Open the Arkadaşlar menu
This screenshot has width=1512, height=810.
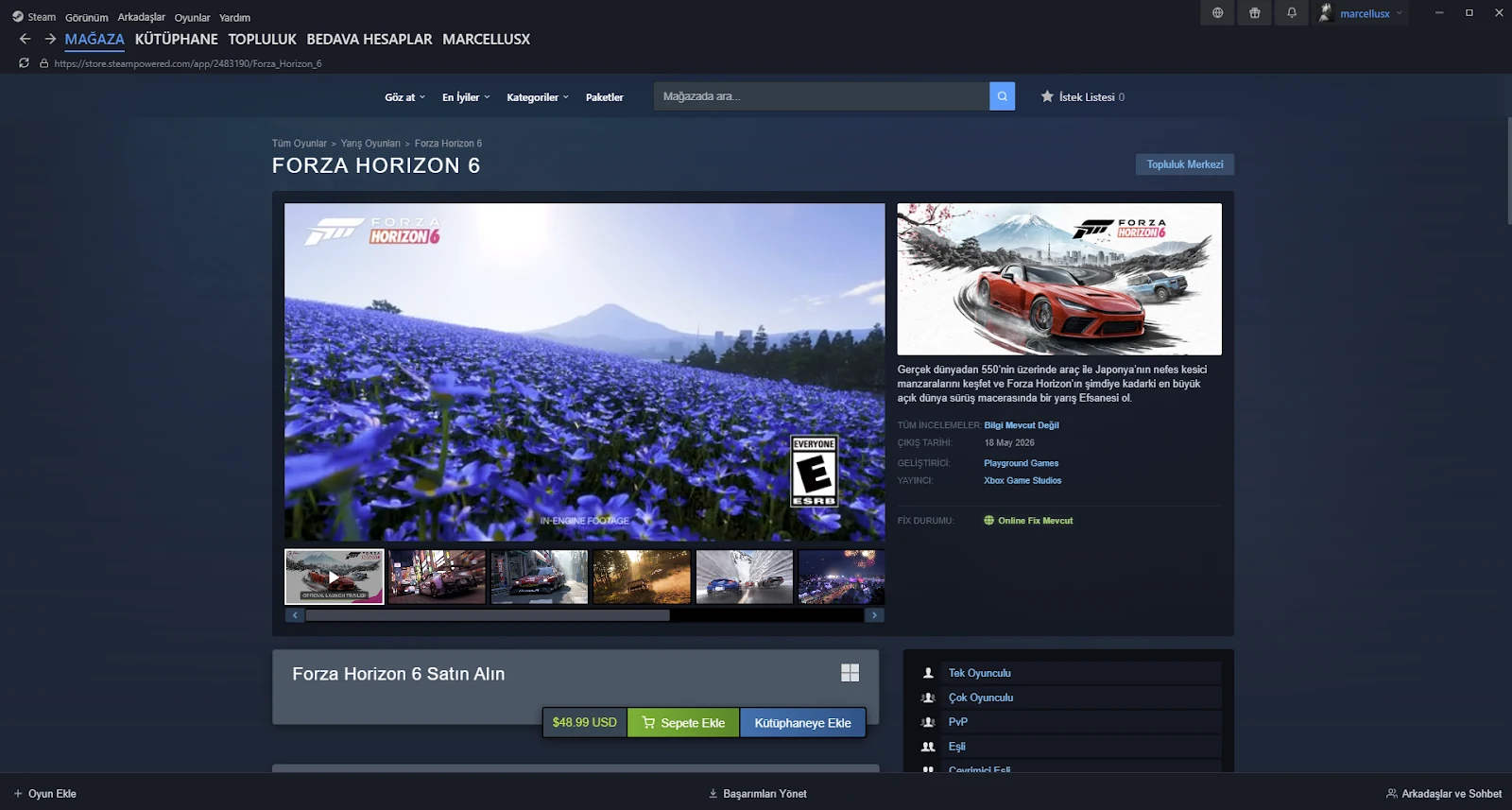(142, 17)
